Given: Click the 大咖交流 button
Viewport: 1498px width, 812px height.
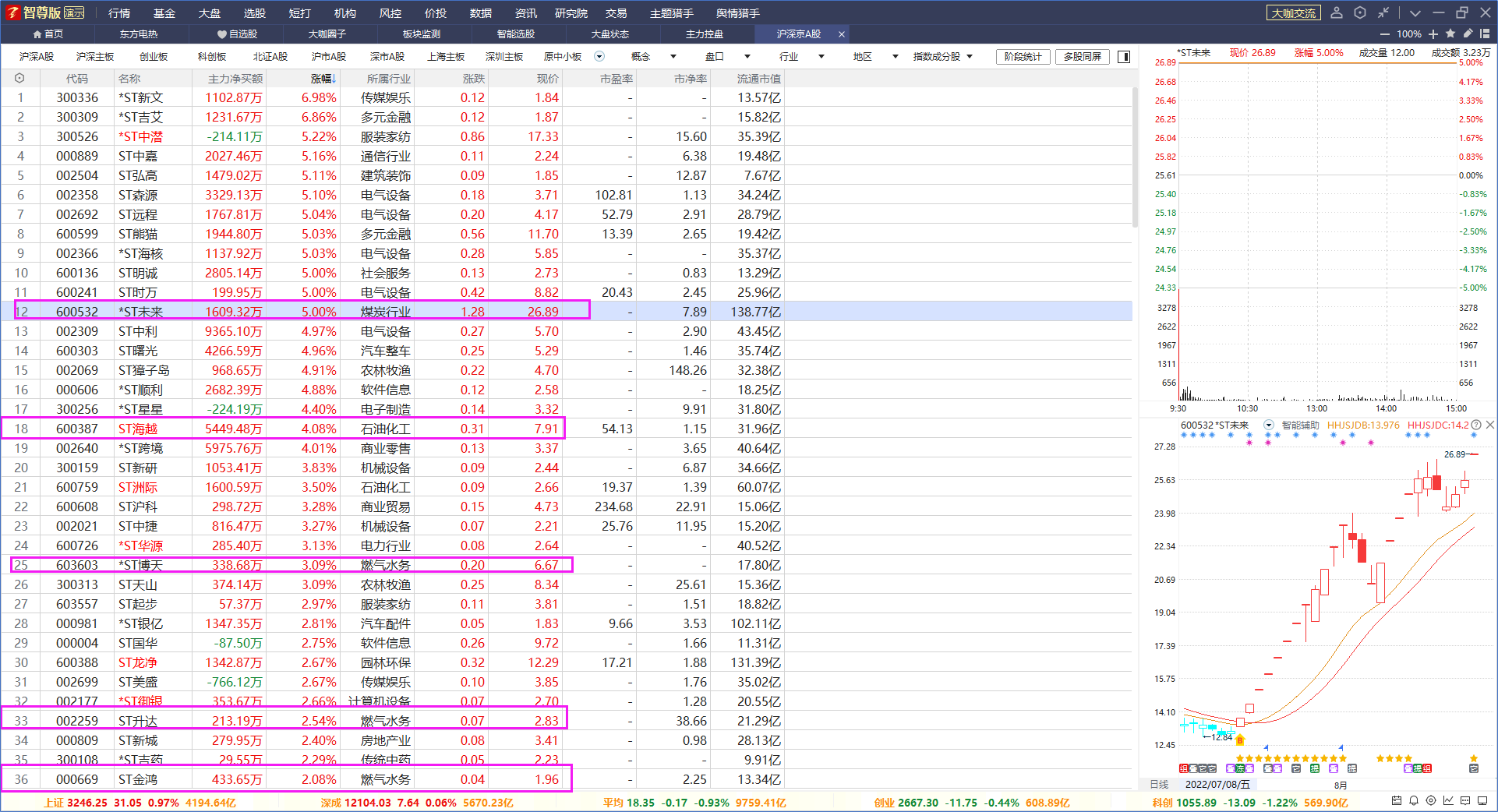Looking at the screenshot, I should pyautogui.click(x=1294, y=13).
